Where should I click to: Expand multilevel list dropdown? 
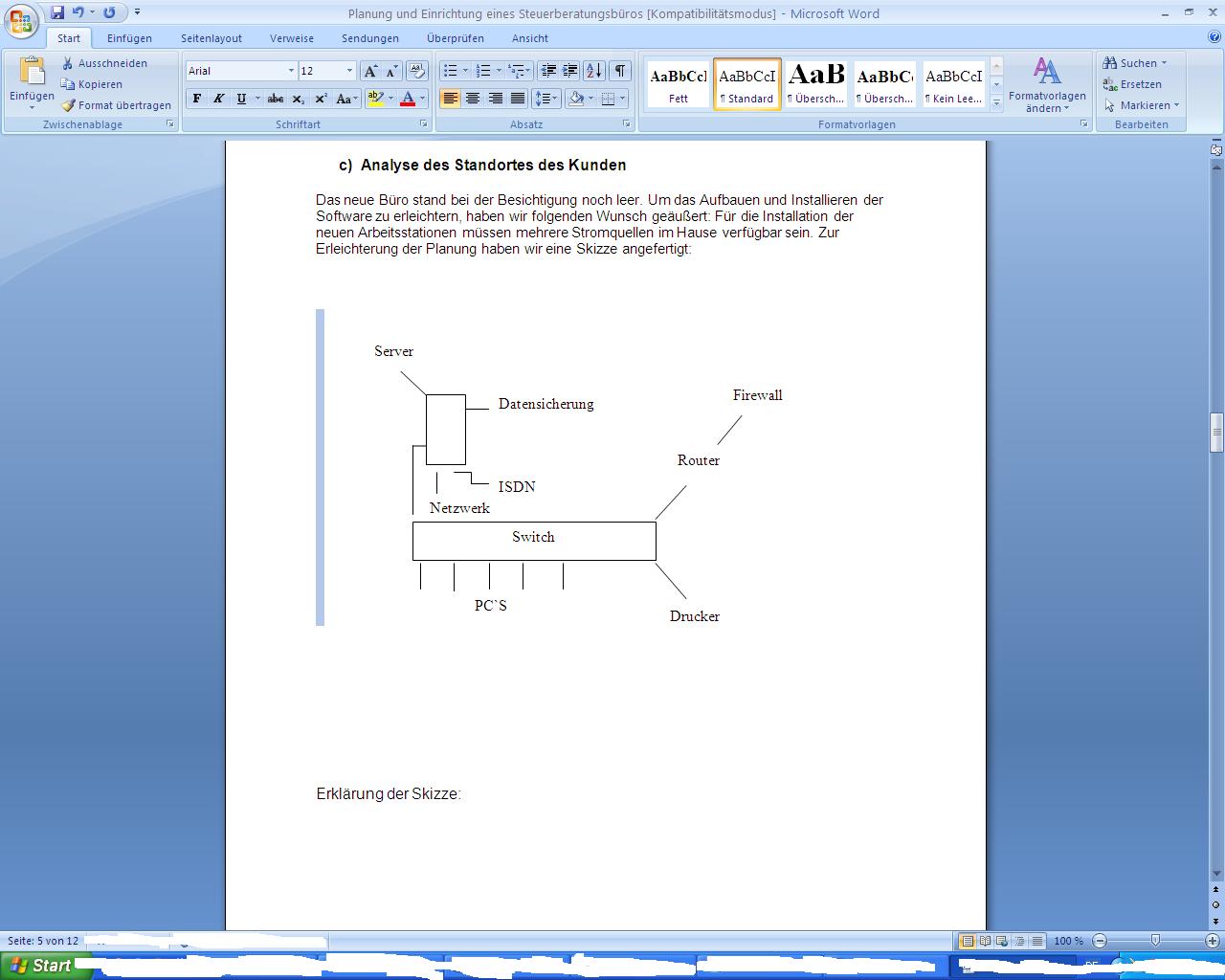(x=528, y=71)
